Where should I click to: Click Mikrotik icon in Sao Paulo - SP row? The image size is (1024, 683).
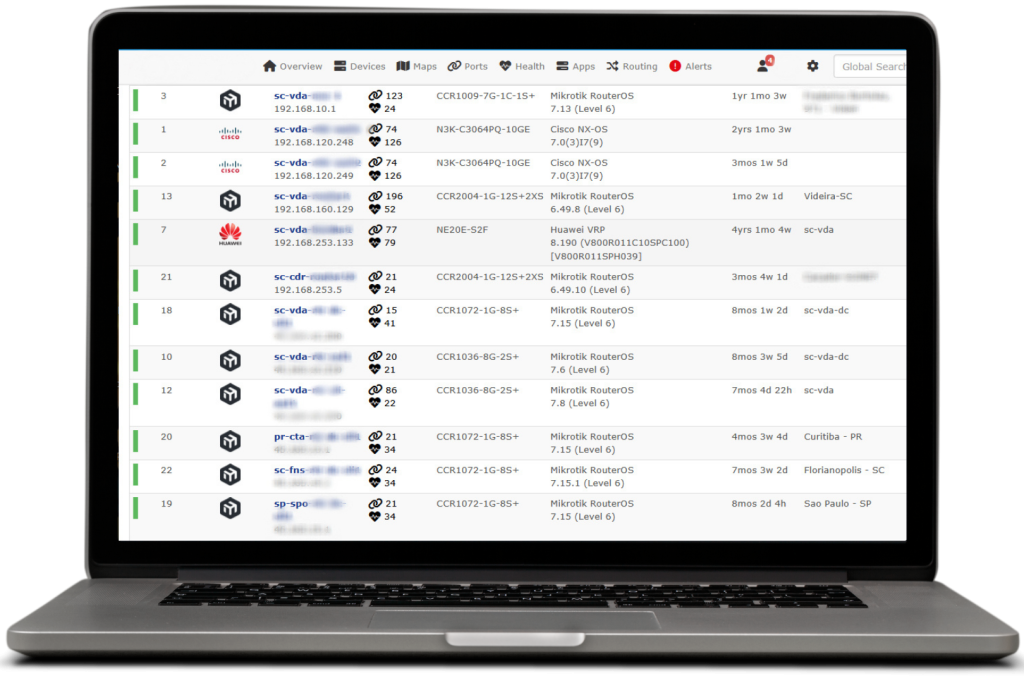(230, 507)
